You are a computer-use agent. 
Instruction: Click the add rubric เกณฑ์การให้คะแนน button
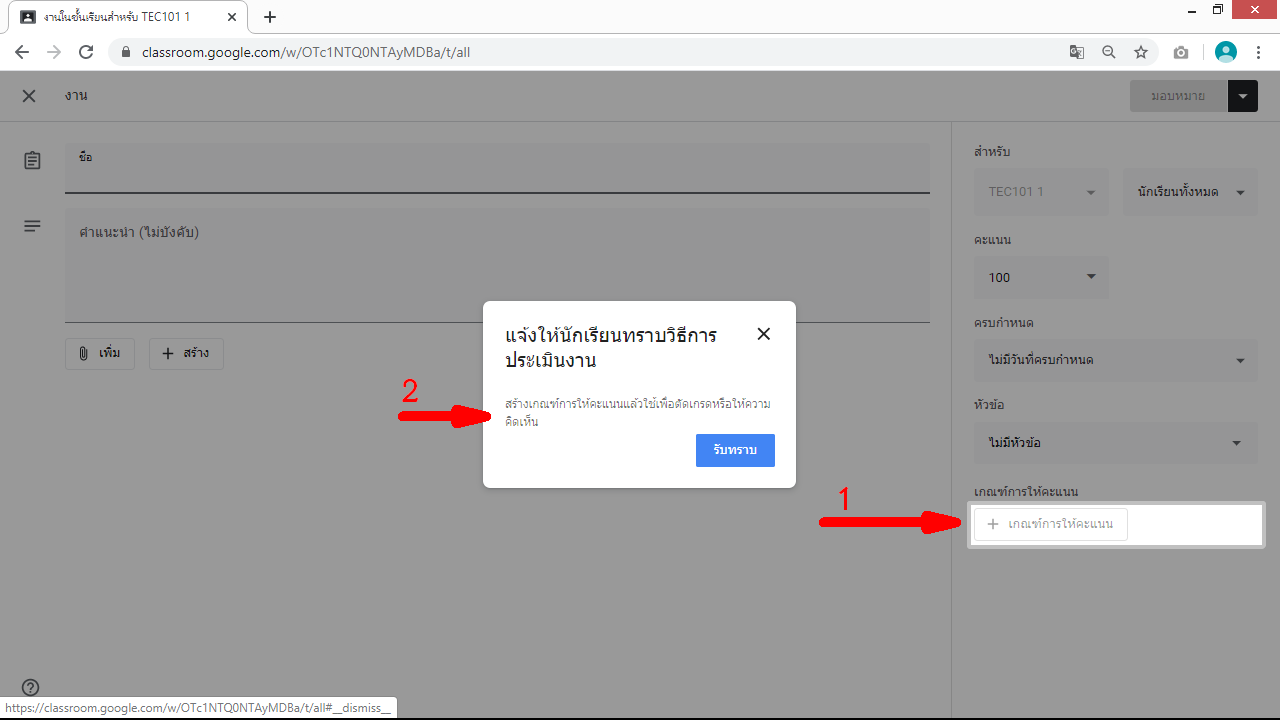(1051, 524)
